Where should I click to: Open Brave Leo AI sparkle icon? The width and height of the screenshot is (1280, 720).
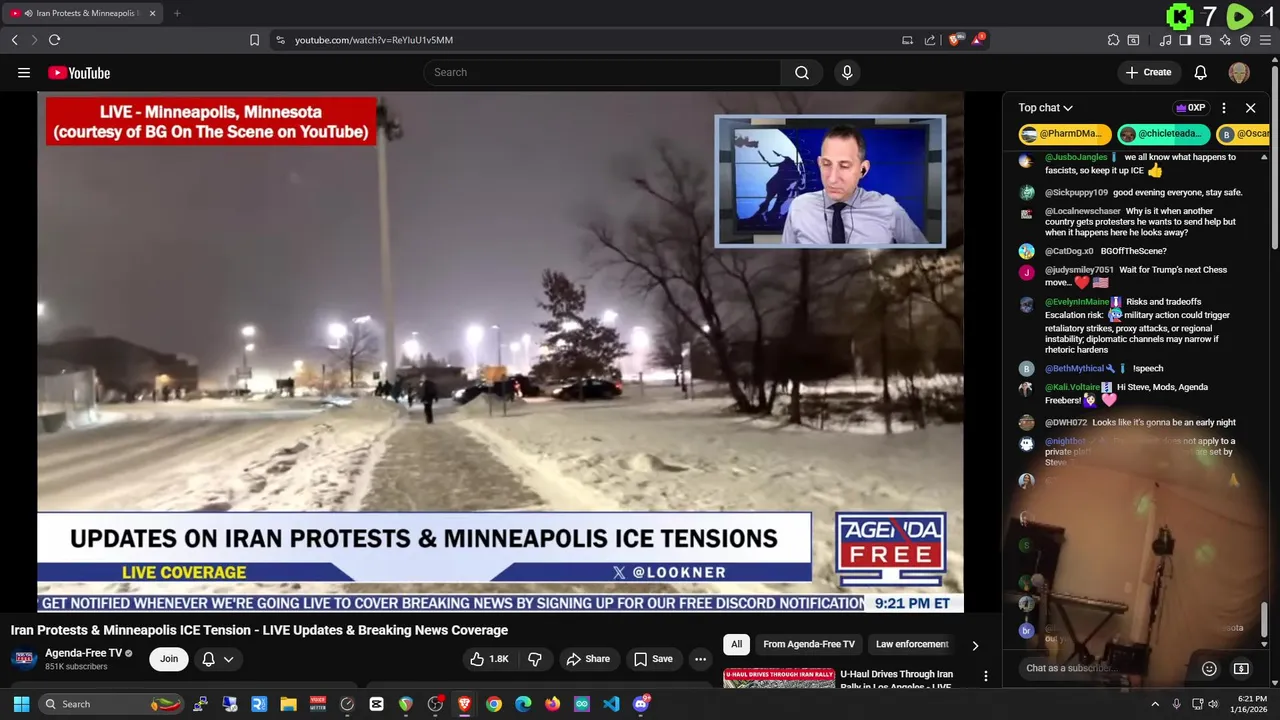[x=1225, y=40]
